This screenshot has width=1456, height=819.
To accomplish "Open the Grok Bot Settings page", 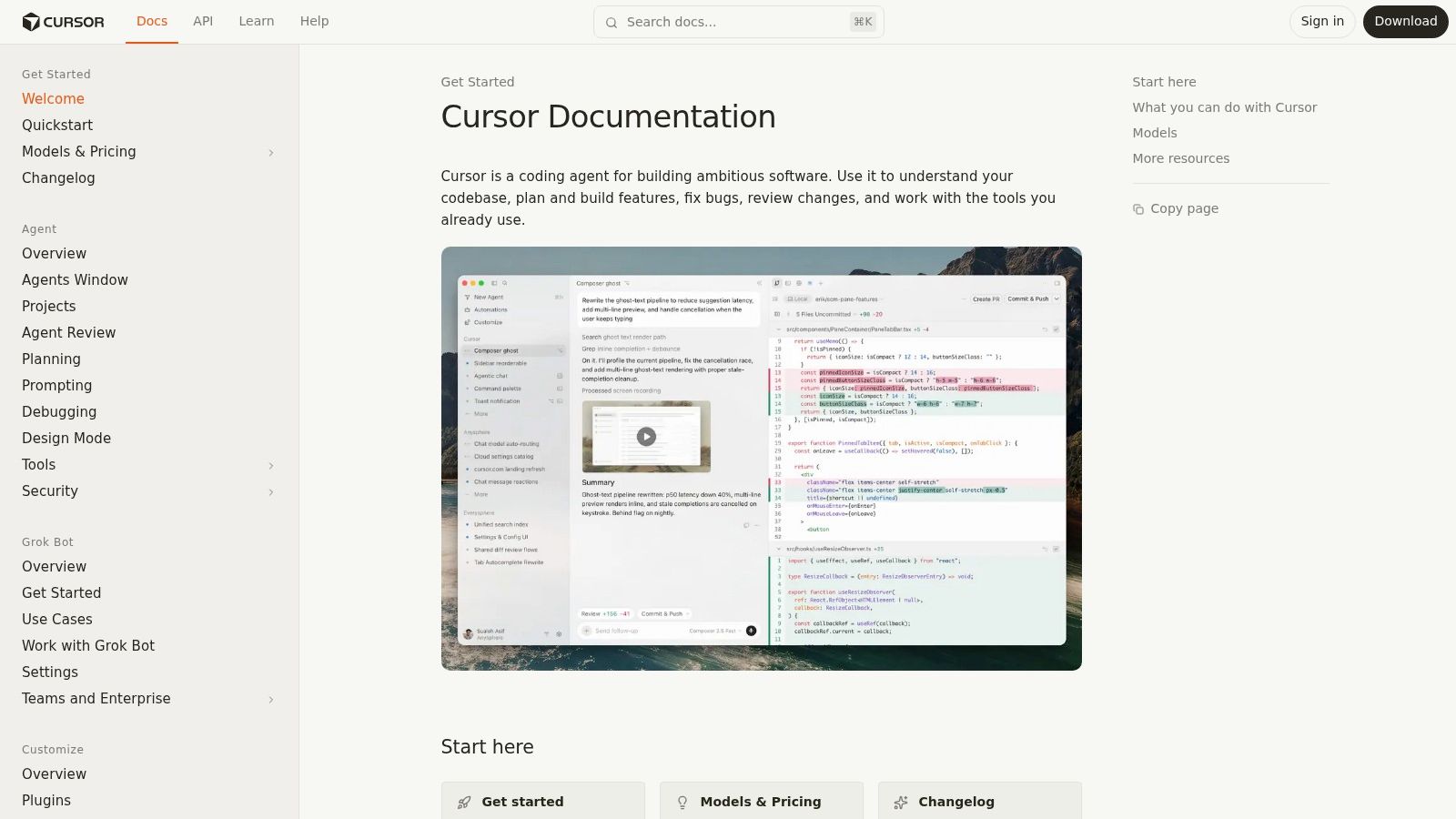I will click(50, 672).
